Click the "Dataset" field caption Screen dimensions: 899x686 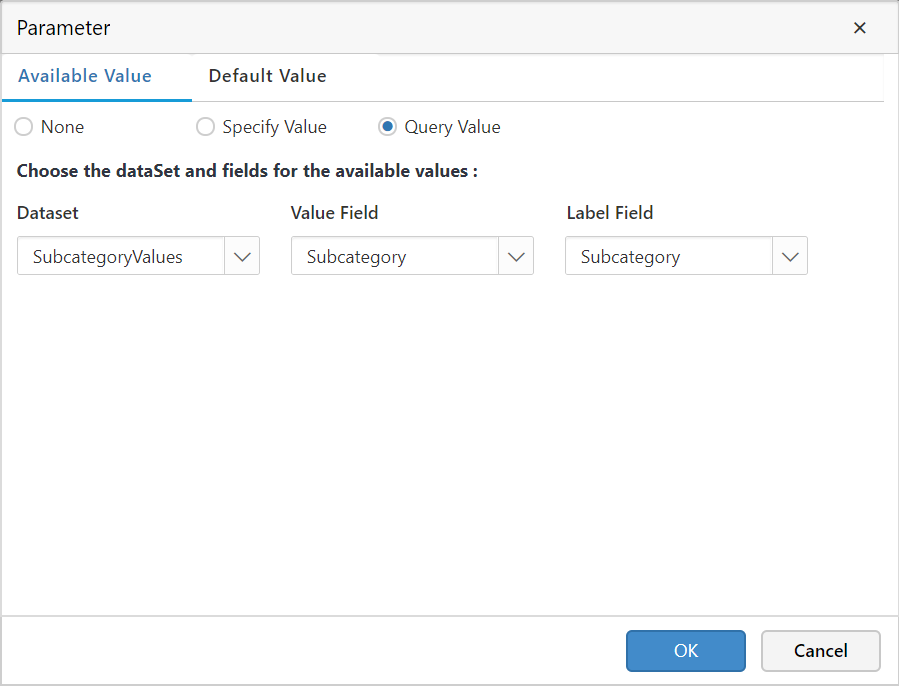point(47,212)
